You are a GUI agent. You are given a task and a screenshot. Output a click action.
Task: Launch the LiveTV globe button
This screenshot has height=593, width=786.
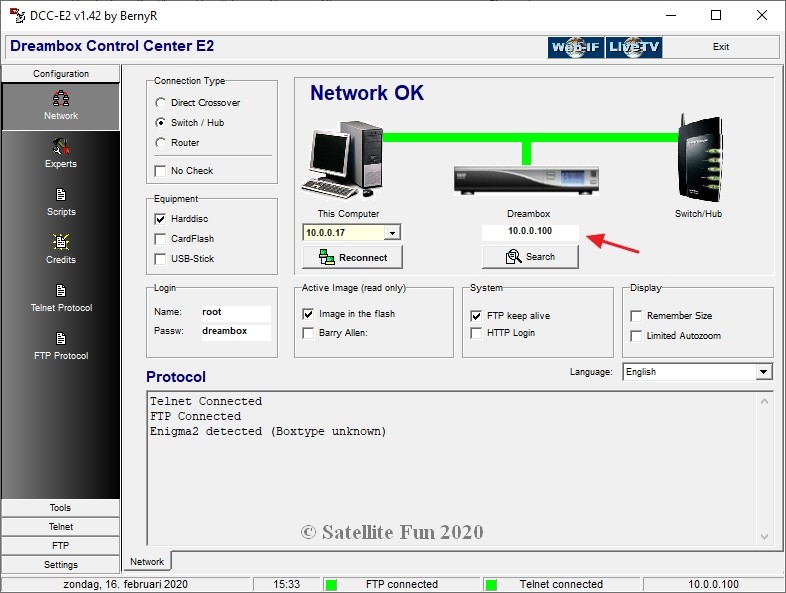[x=634, y=47]
